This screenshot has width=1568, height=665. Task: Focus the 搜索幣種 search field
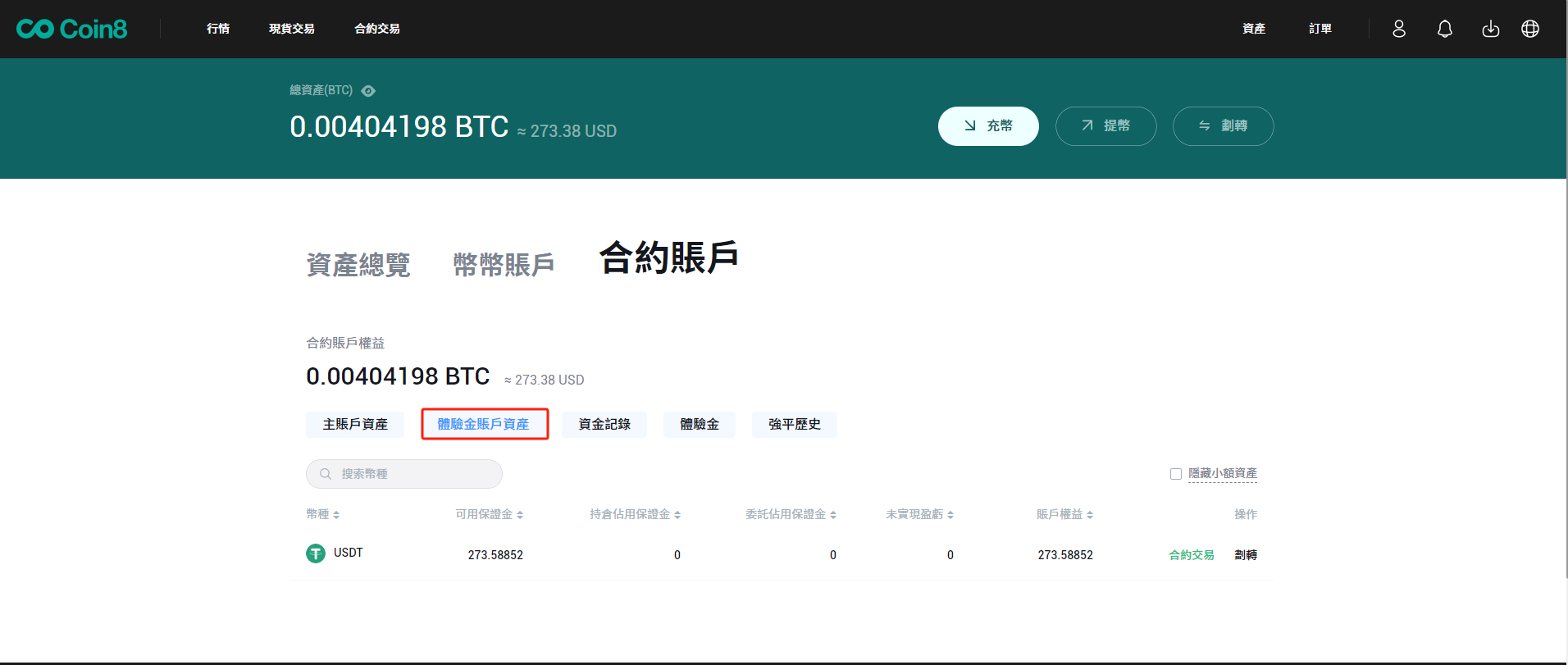tap(414, 474)
